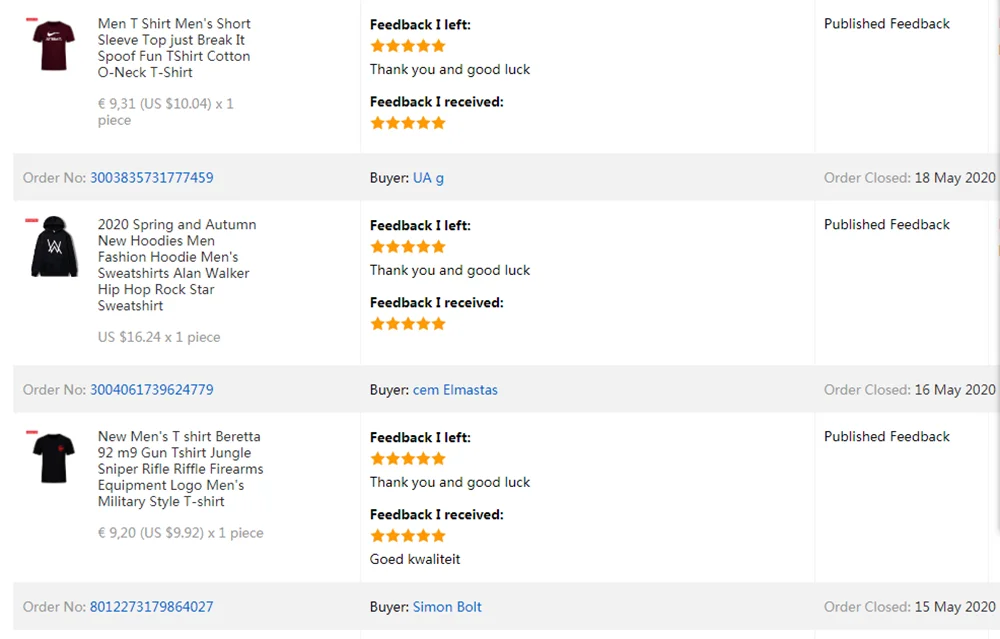Click Published Feedback status for Beretta shirt
Viewport: 1000px width, 639px height.
pos(886,436)
